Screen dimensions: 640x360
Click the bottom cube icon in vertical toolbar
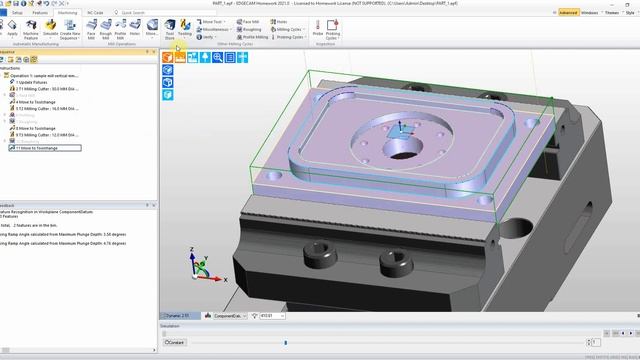point(168,95)
